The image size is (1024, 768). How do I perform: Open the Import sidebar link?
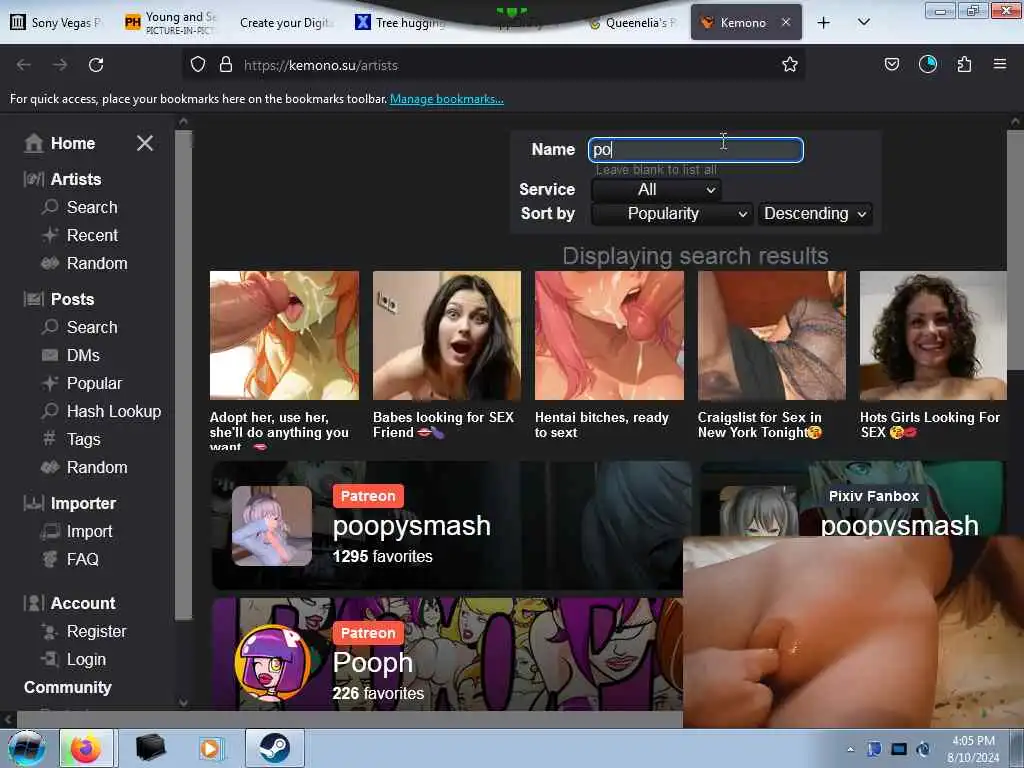89,532
